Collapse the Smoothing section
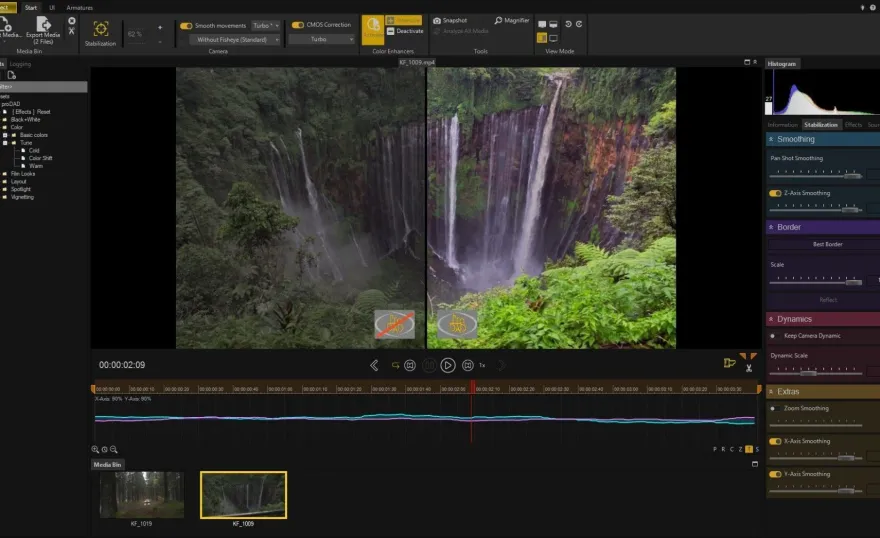Viewport: 880px width, 538px height. (x=771, y=139)
